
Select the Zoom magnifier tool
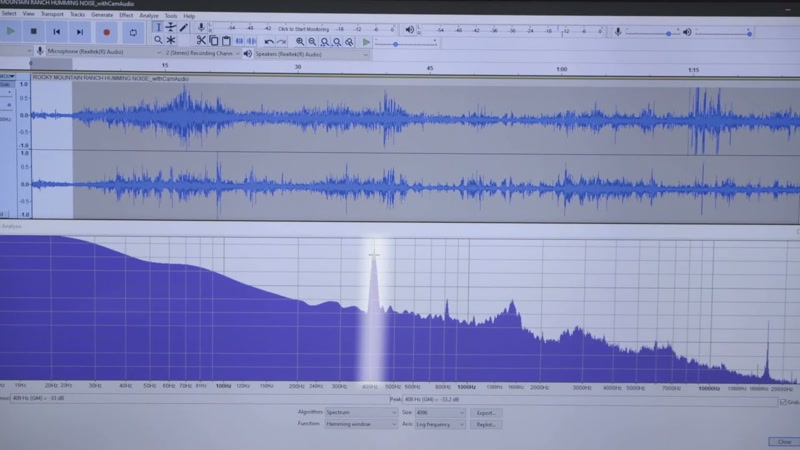point(158,40)
